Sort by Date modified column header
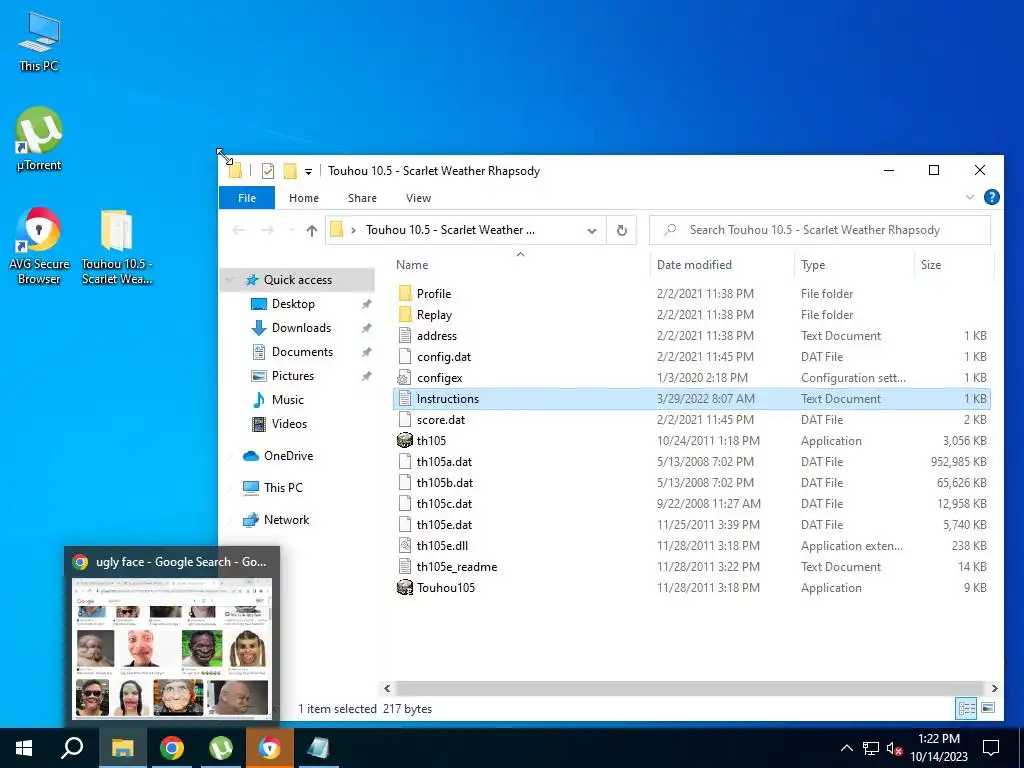The image size is (1024, 768). tap(694, 264)
